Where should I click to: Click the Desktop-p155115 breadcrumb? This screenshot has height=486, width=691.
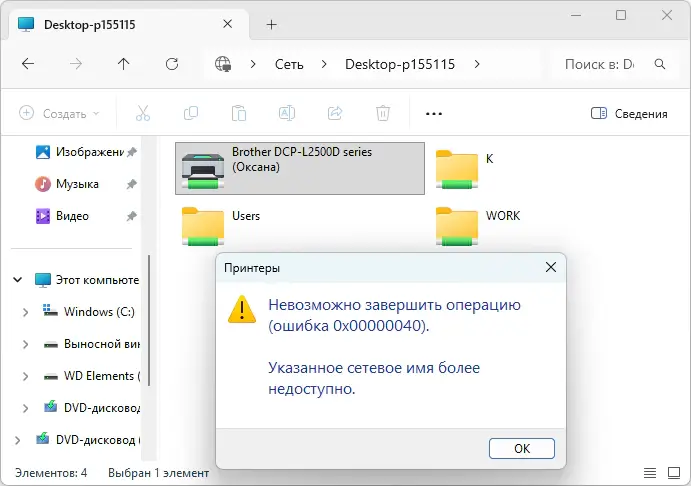(x=400, y=64)
